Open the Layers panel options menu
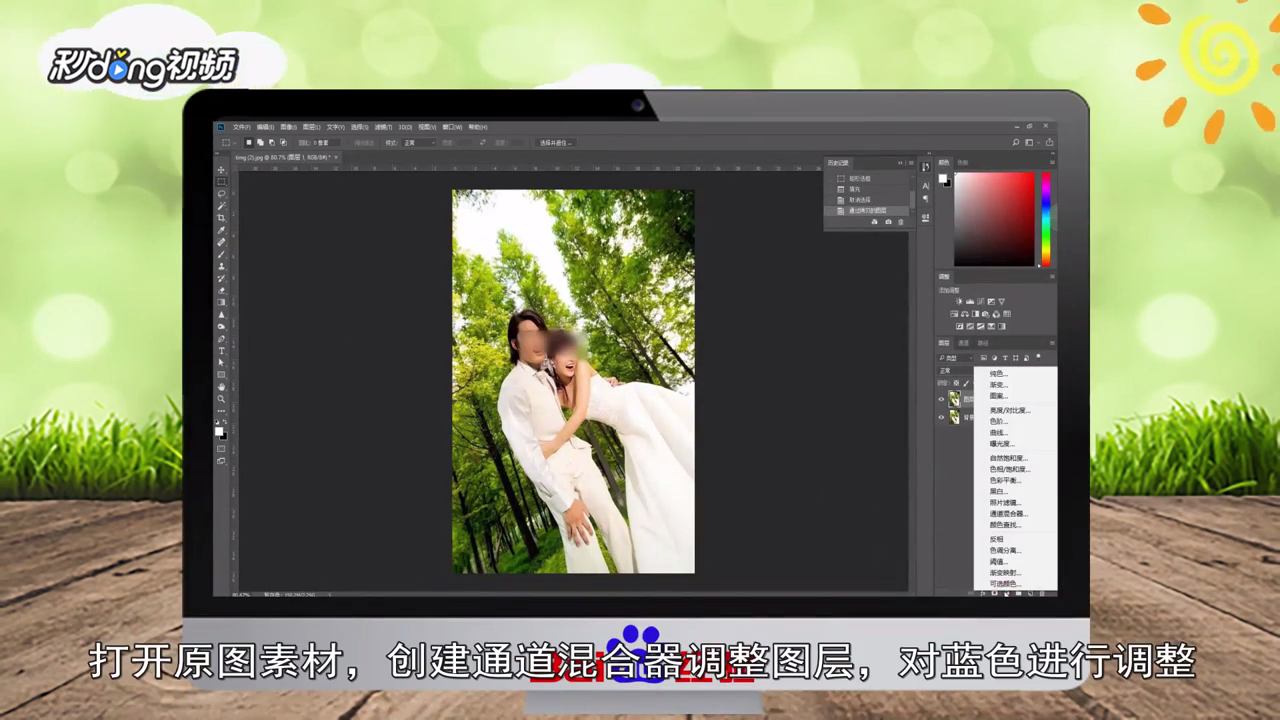Screen dimensions: 1280x720 point(1052,343)
